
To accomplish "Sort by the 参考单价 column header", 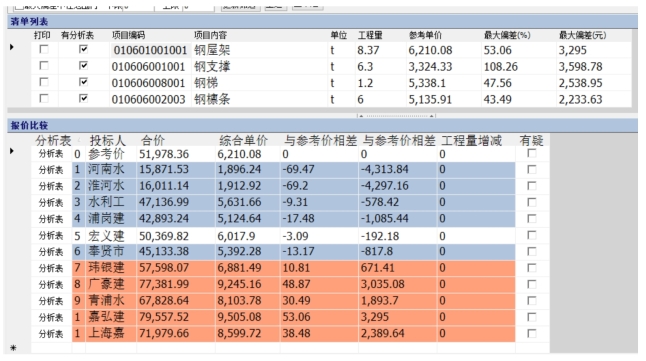I will (x=425, y=35).
